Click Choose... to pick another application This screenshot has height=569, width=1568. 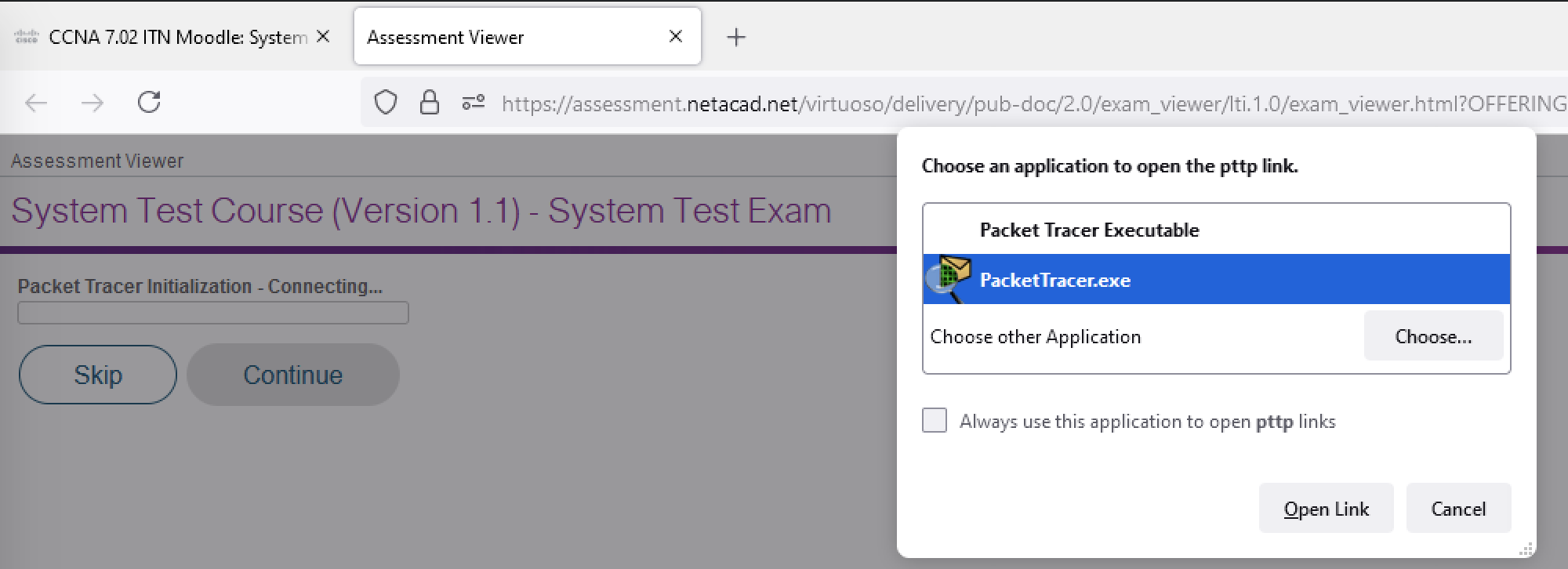click(1433, 336)
